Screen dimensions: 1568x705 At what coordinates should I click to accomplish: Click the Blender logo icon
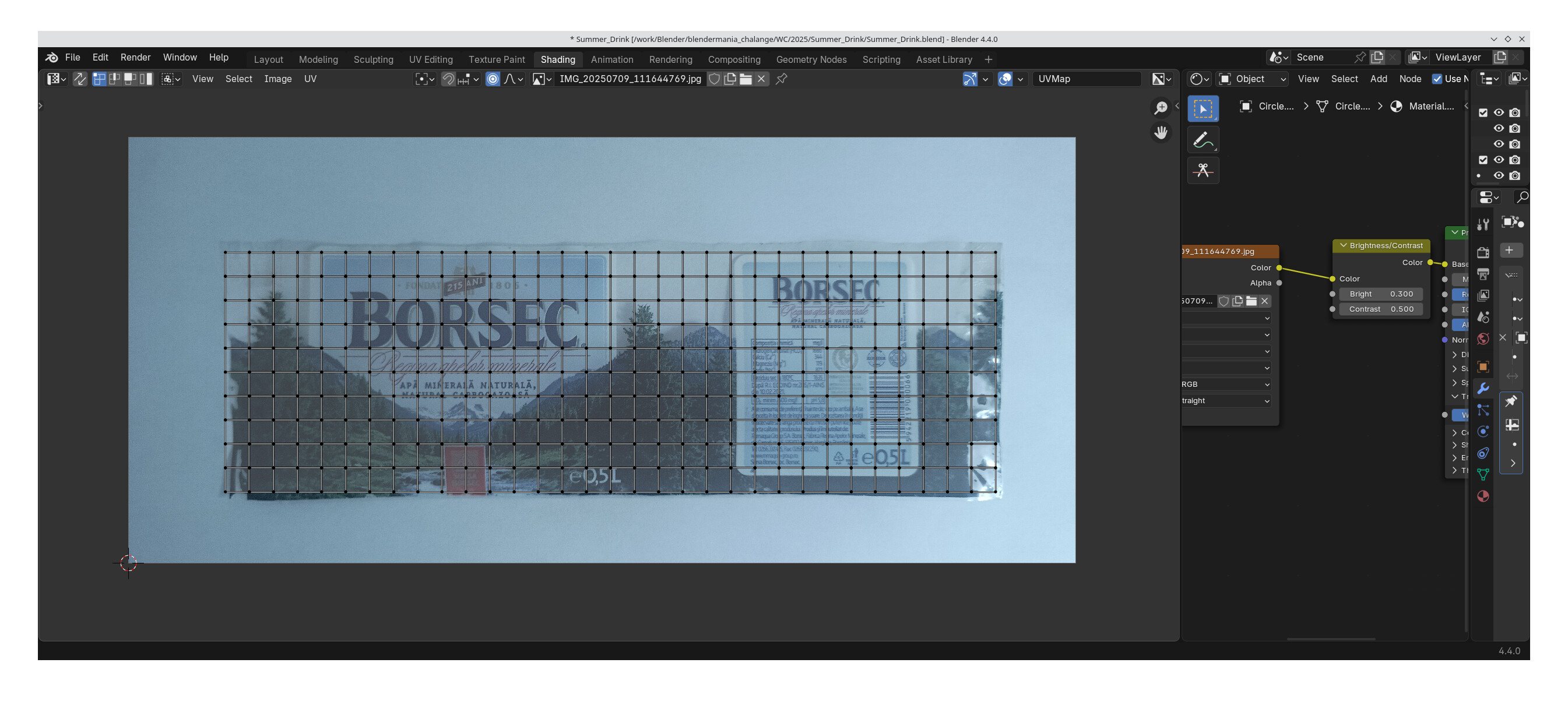tap(52, 57)
